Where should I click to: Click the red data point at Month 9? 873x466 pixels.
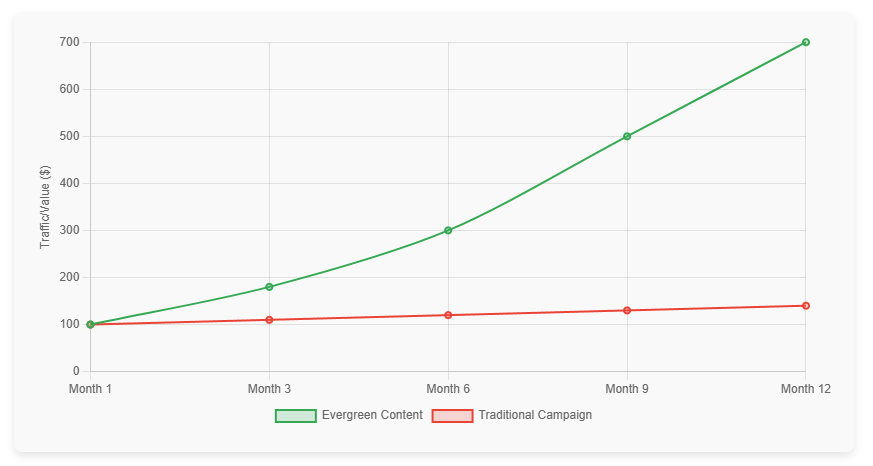click(627, 310)
